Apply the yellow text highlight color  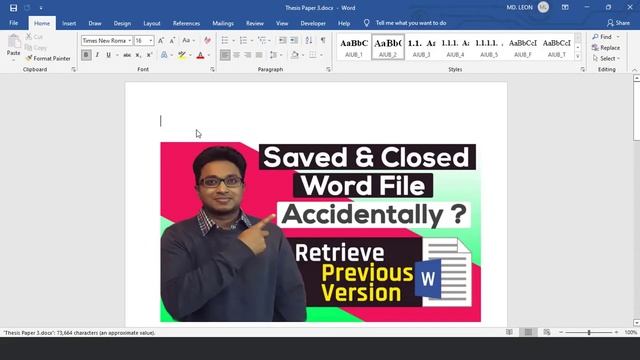pyautogui.click(x=182, y=55)
